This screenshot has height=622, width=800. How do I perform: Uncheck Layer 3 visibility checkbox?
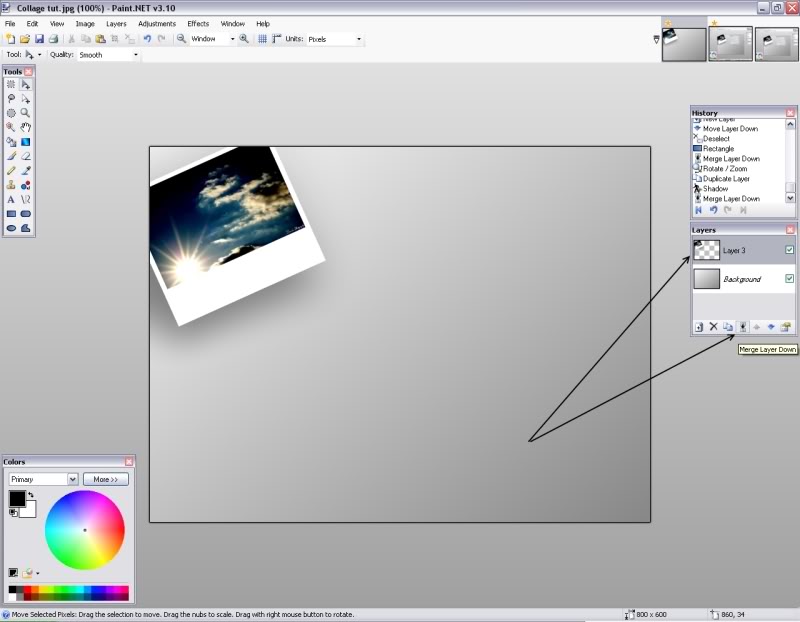click(x=789, y=250)
